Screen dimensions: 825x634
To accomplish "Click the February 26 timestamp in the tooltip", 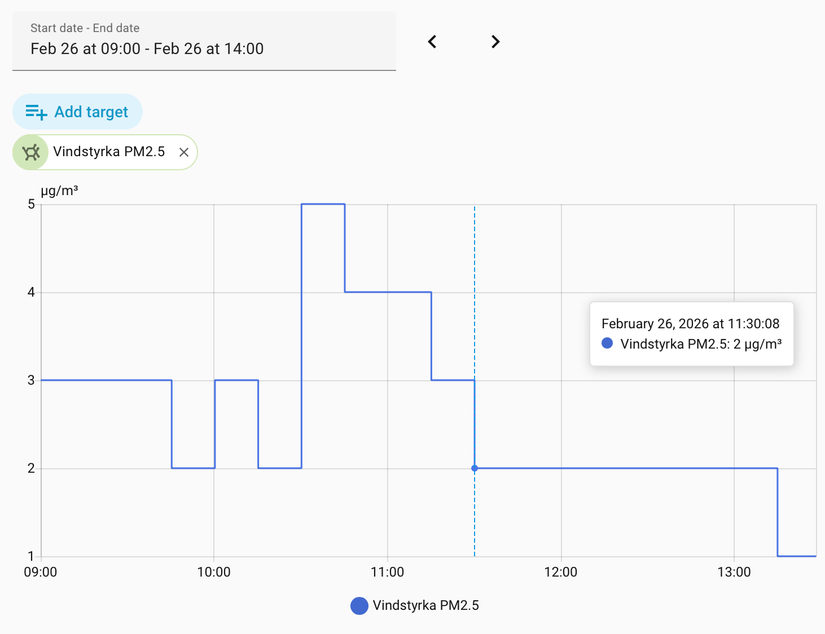I will [691, 323].
